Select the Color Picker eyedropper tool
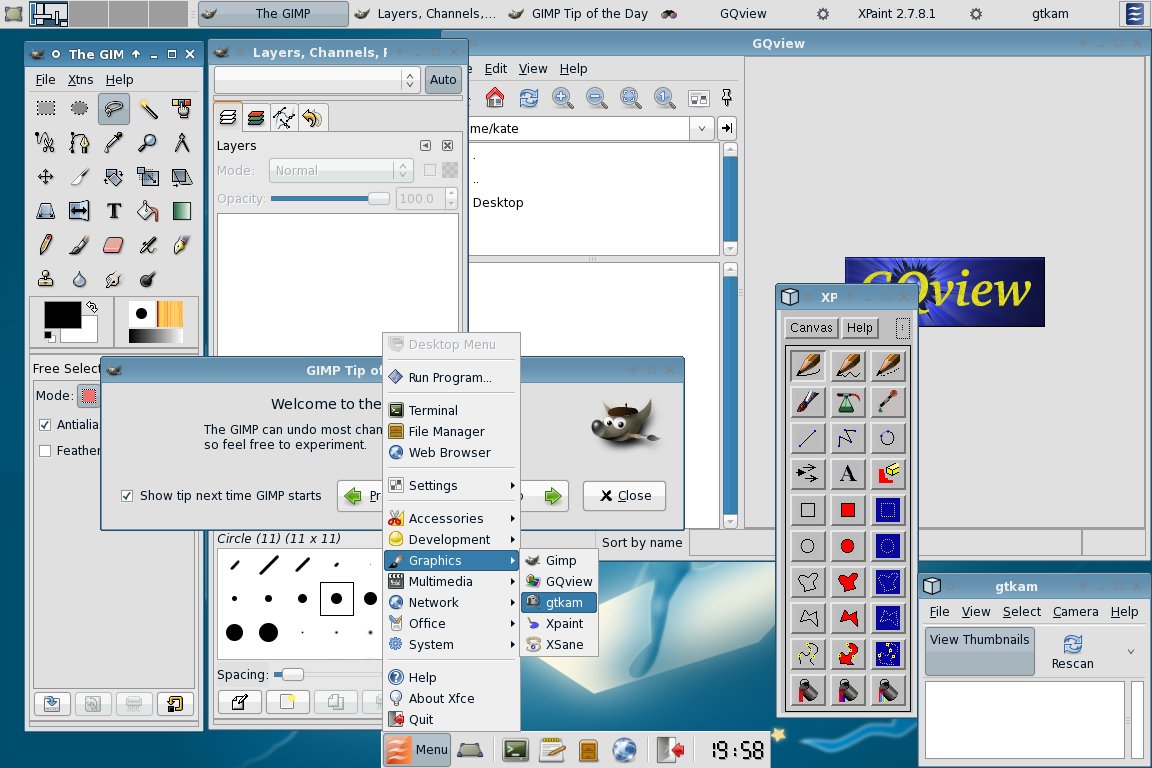 [x=113, y=143]
